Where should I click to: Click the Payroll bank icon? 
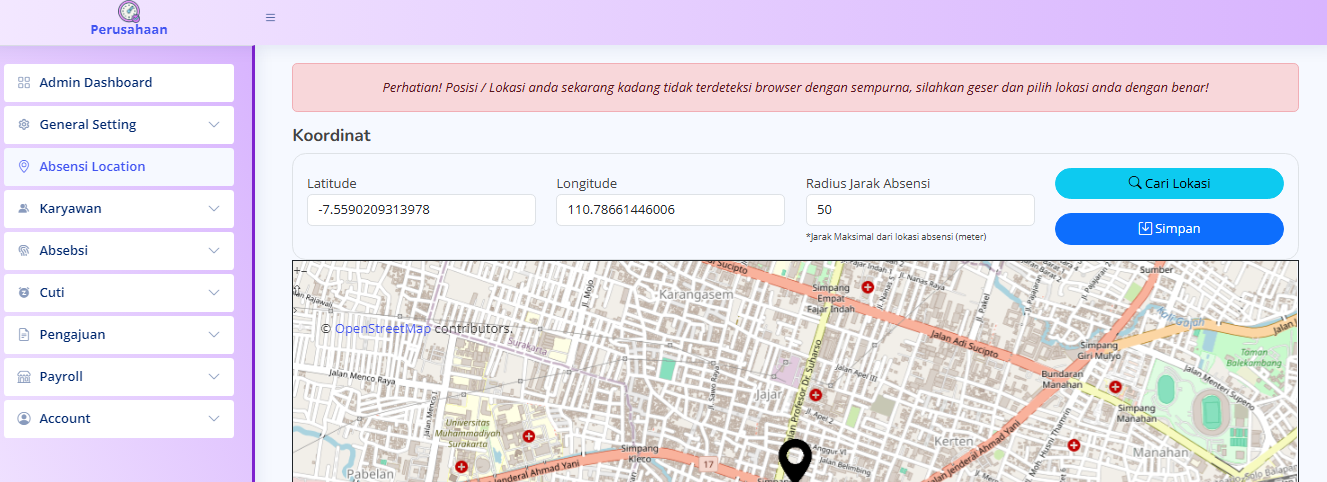(24, 377)
